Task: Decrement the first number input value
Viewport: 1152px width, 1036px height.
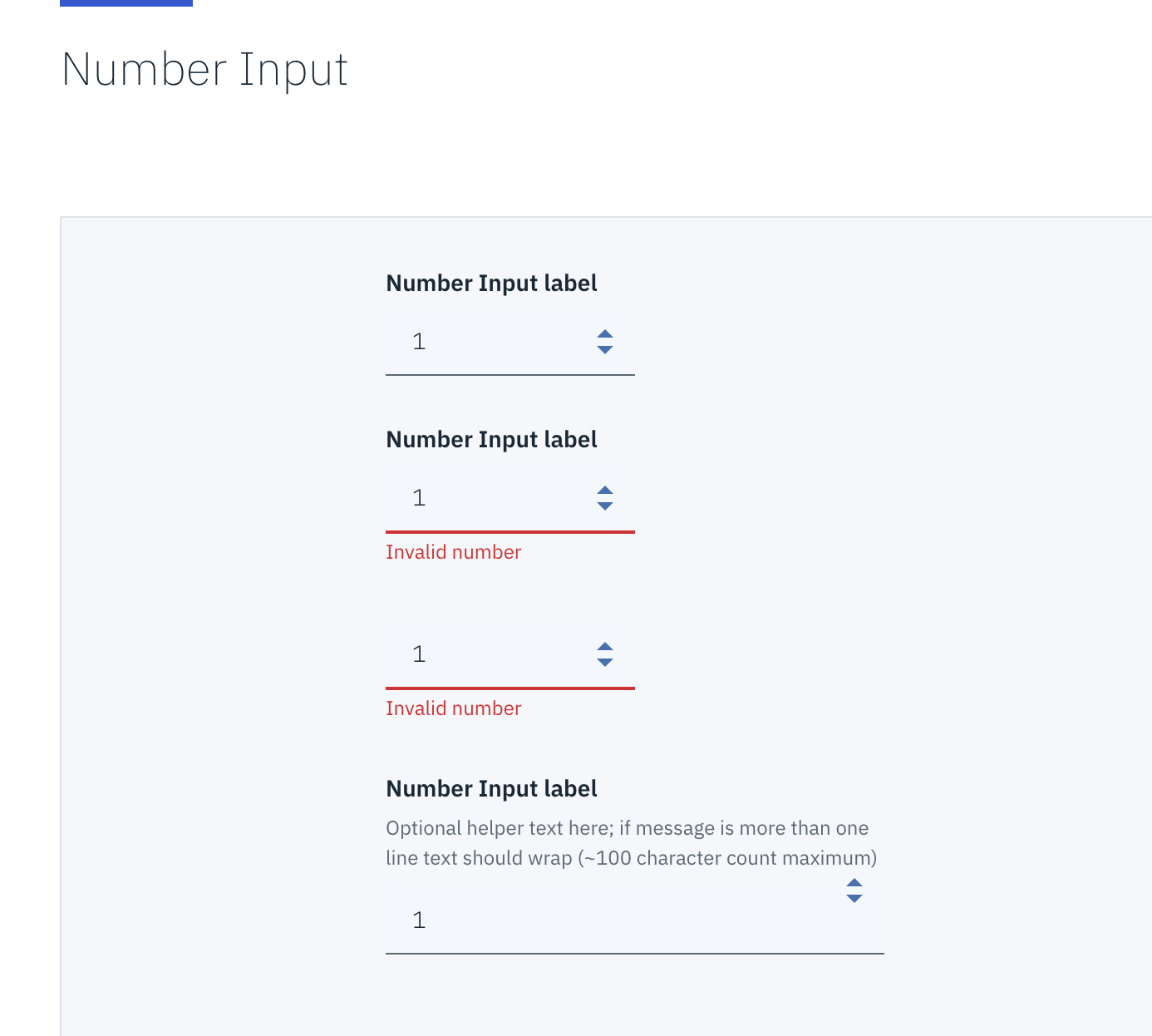Action: (604, 349)
